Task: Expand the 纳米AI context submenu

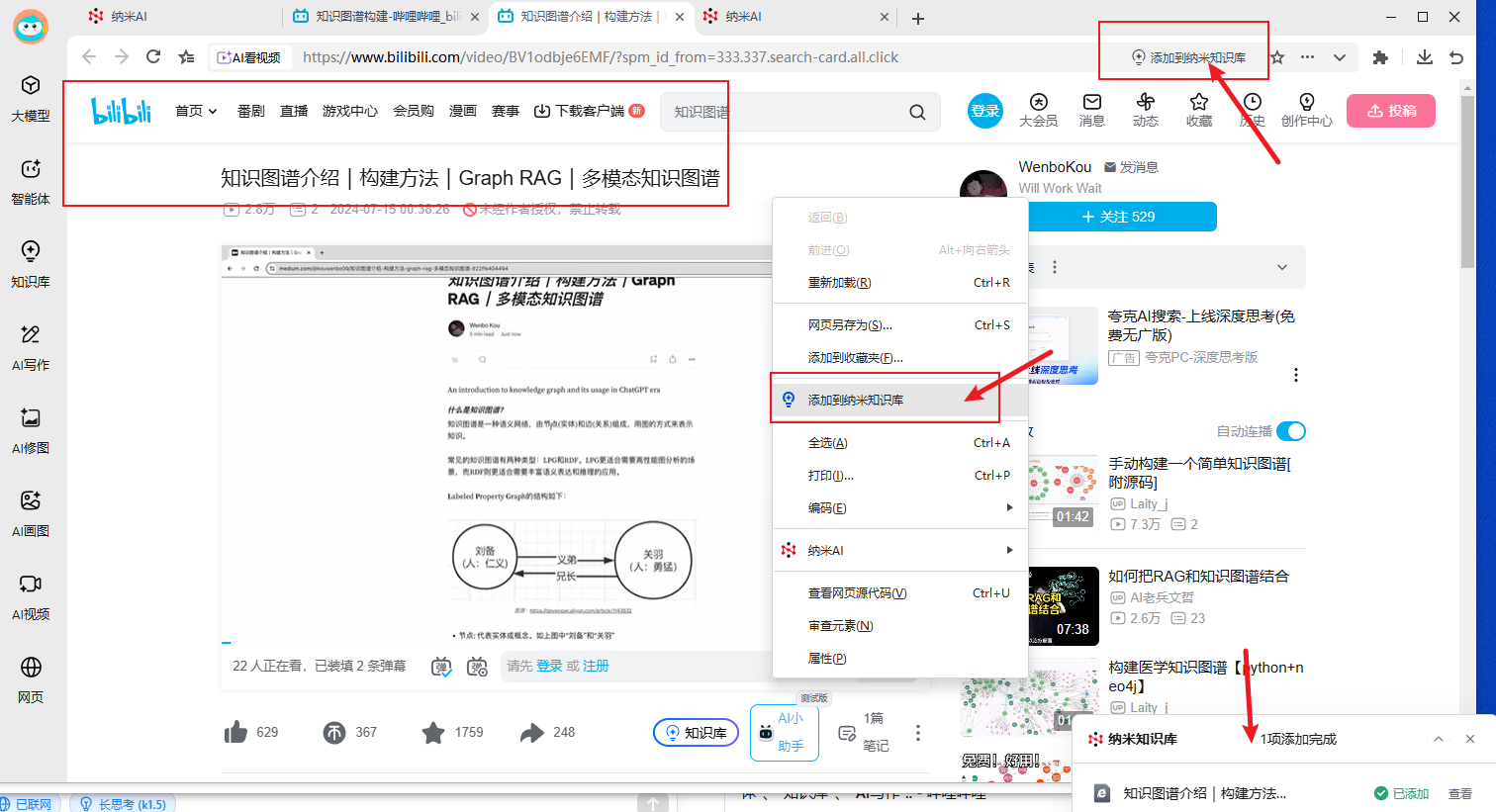Action: [x=900, y=550]
